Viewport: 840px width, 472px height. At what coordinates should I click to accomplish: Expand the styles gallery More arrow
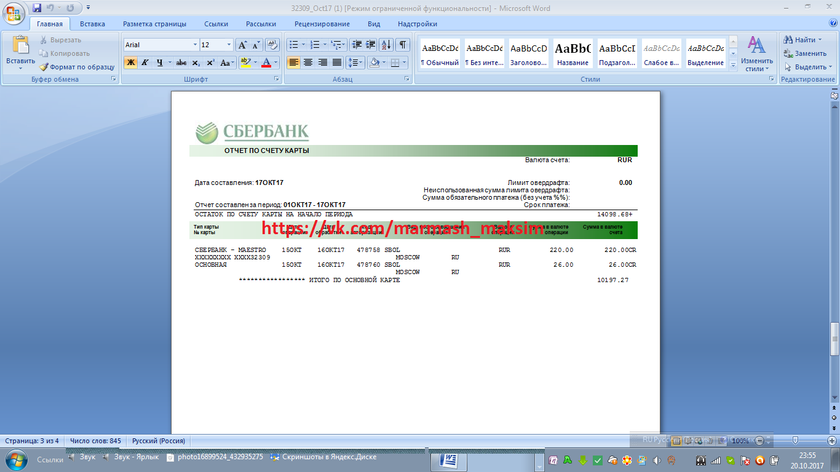[733, 64]
